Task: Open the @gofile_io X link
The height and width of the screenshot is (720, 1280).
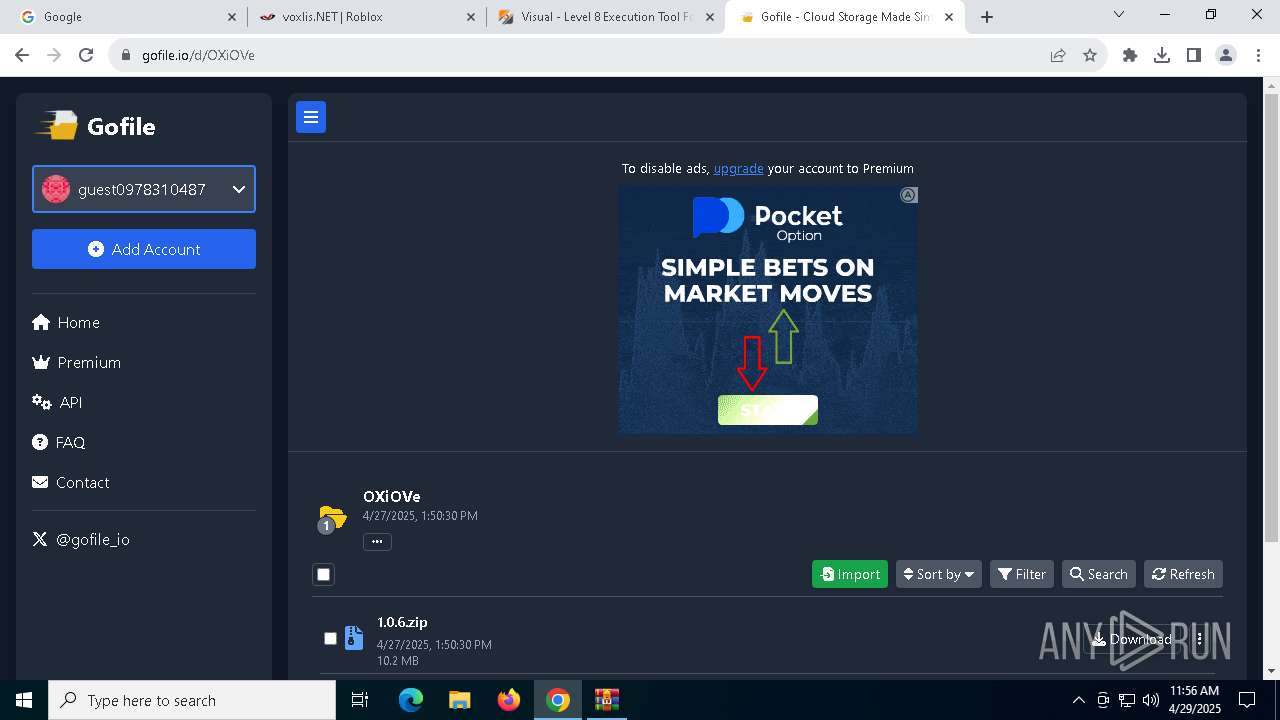Action: (81, 539)
